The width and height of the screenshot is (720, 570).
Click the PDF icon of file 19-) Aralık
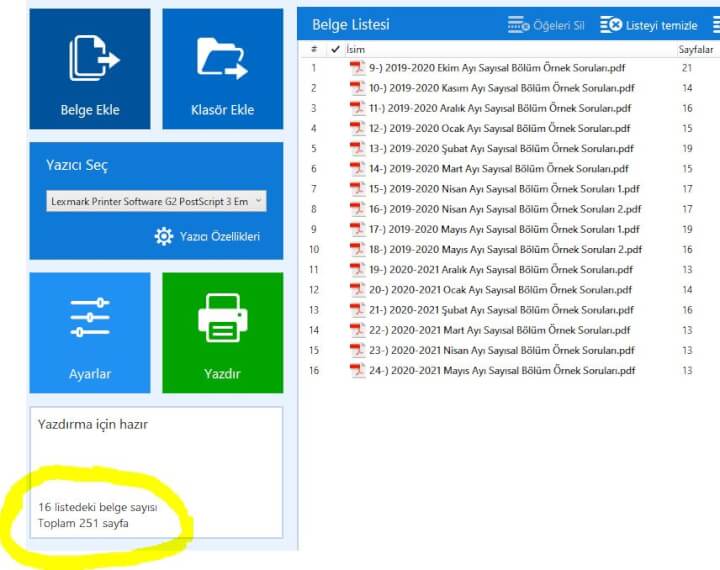coord(357,269)
